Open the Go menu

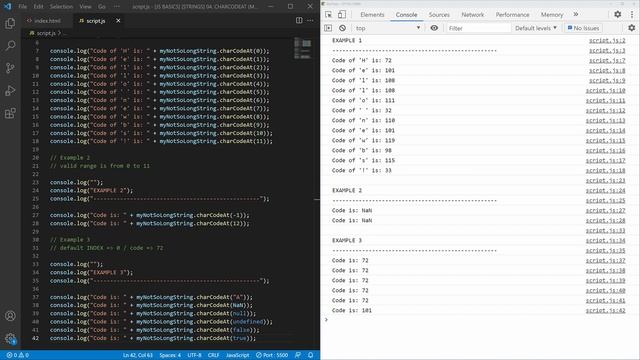tap(102, 7)
